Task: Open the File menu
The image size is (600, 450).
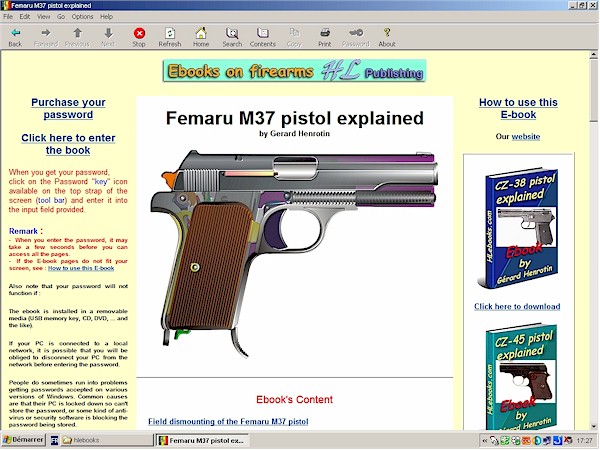Action: (8, 16)
